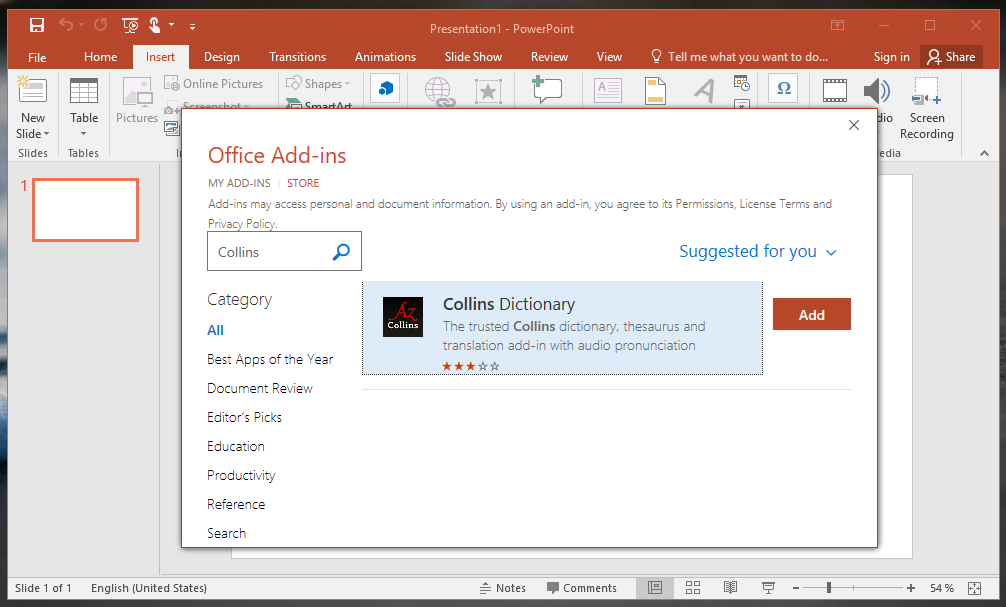Switch to Reading View in status bar
The width and height of the screenshot is (1006, 607).
point(731,588)
